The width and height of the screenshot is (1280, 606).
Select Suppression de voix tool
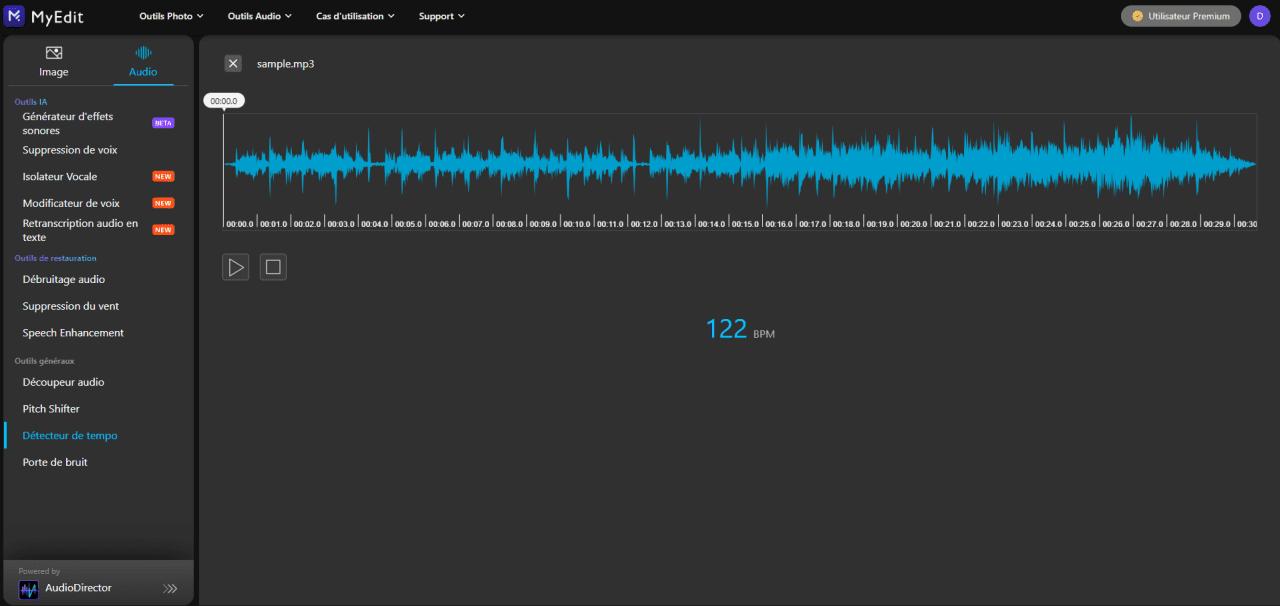70,150
